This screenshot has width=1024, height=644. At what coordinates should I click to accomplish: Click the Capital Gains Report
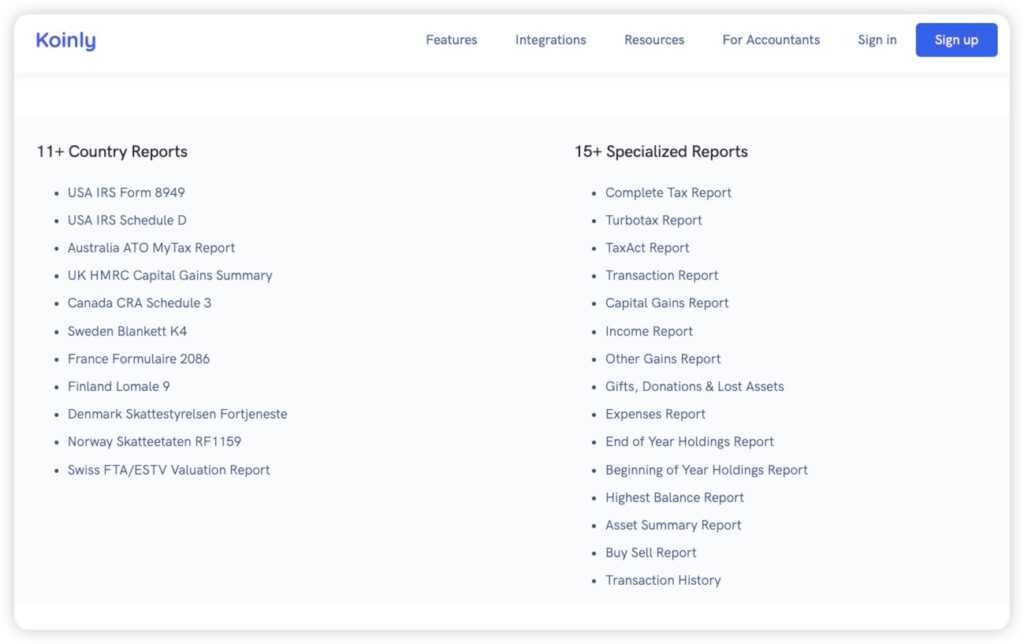tap(666, 302)
